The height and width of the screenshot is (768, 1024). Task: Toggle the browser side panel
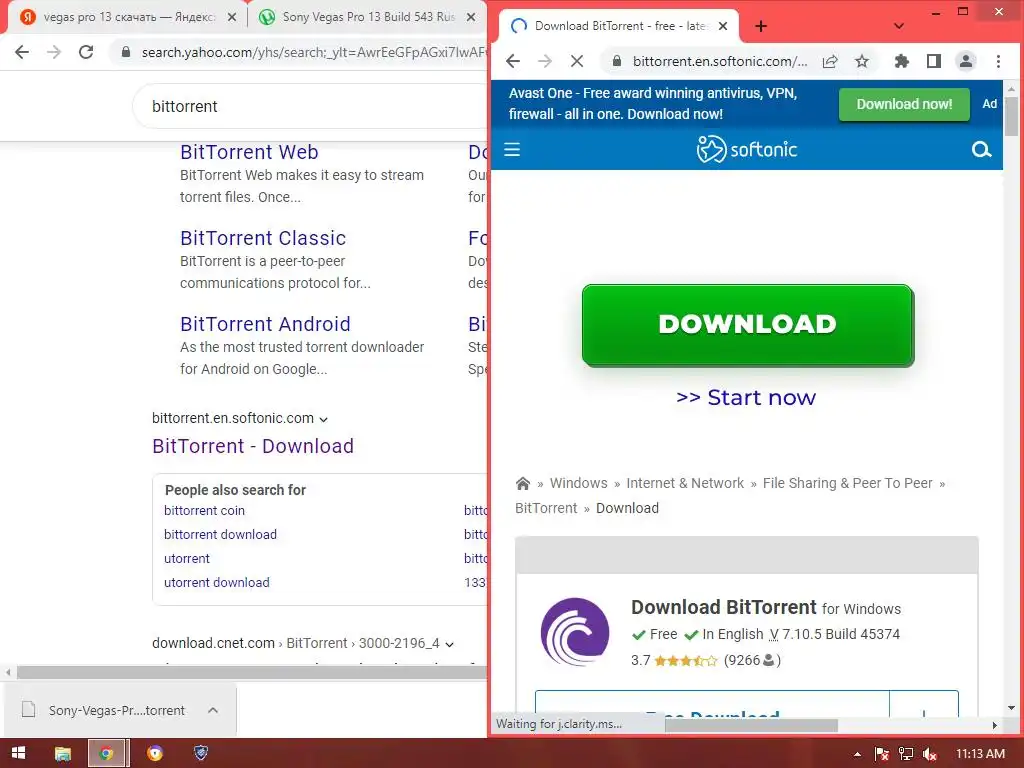934,61
